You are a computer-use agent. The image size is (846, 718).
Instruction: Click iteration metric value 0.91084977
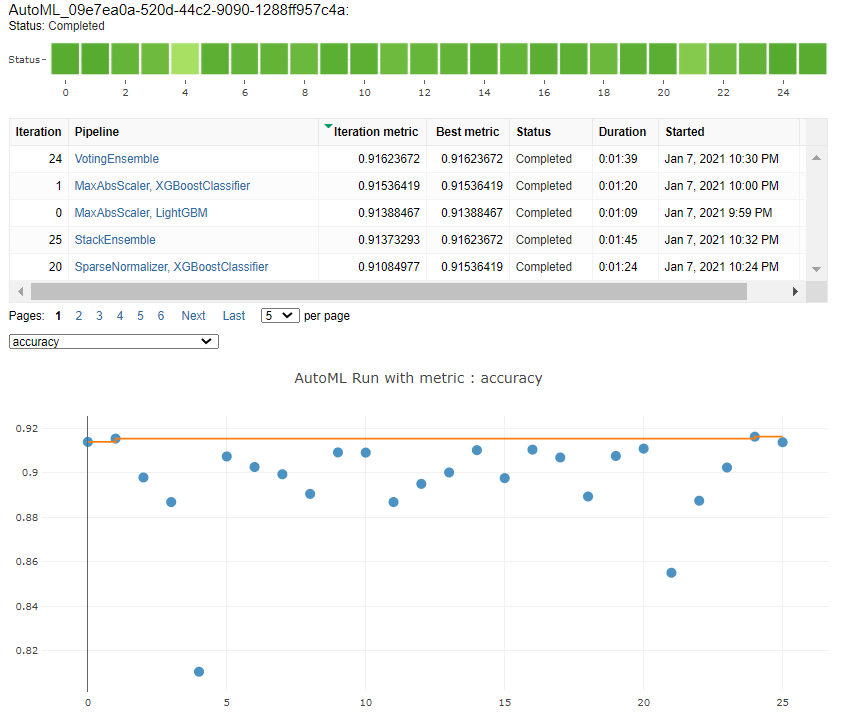[388, 267]
